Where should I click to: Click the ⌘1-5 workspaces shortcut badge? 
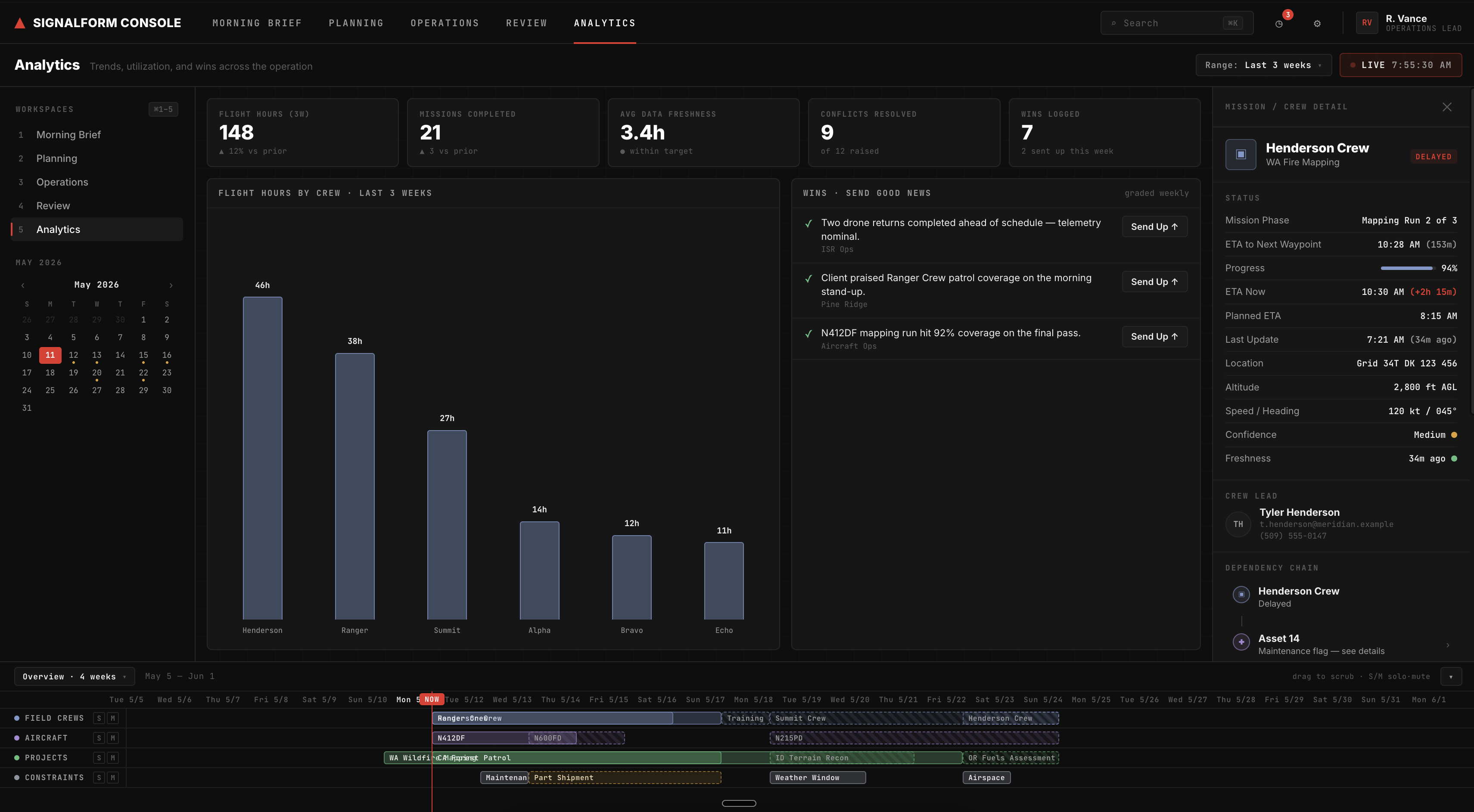click(x=163, y=109)
